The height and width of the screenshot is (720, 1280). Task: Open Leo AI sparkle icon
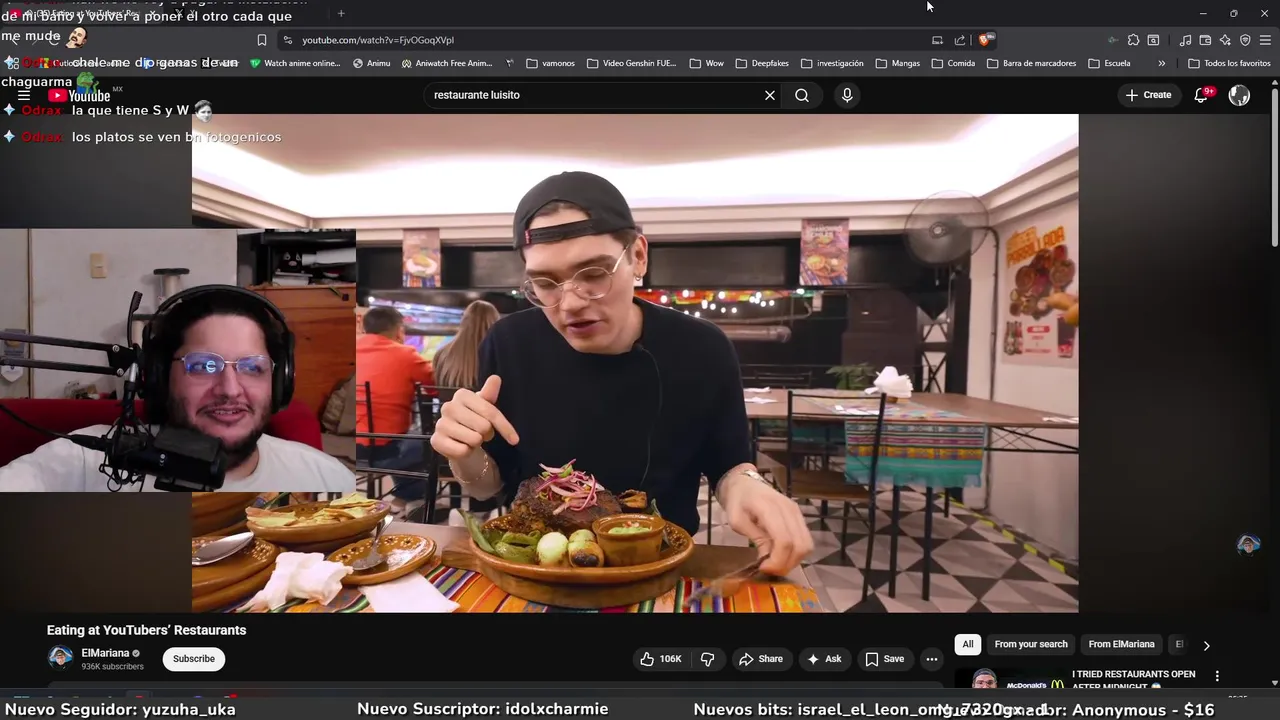(x=1225, y=40)
